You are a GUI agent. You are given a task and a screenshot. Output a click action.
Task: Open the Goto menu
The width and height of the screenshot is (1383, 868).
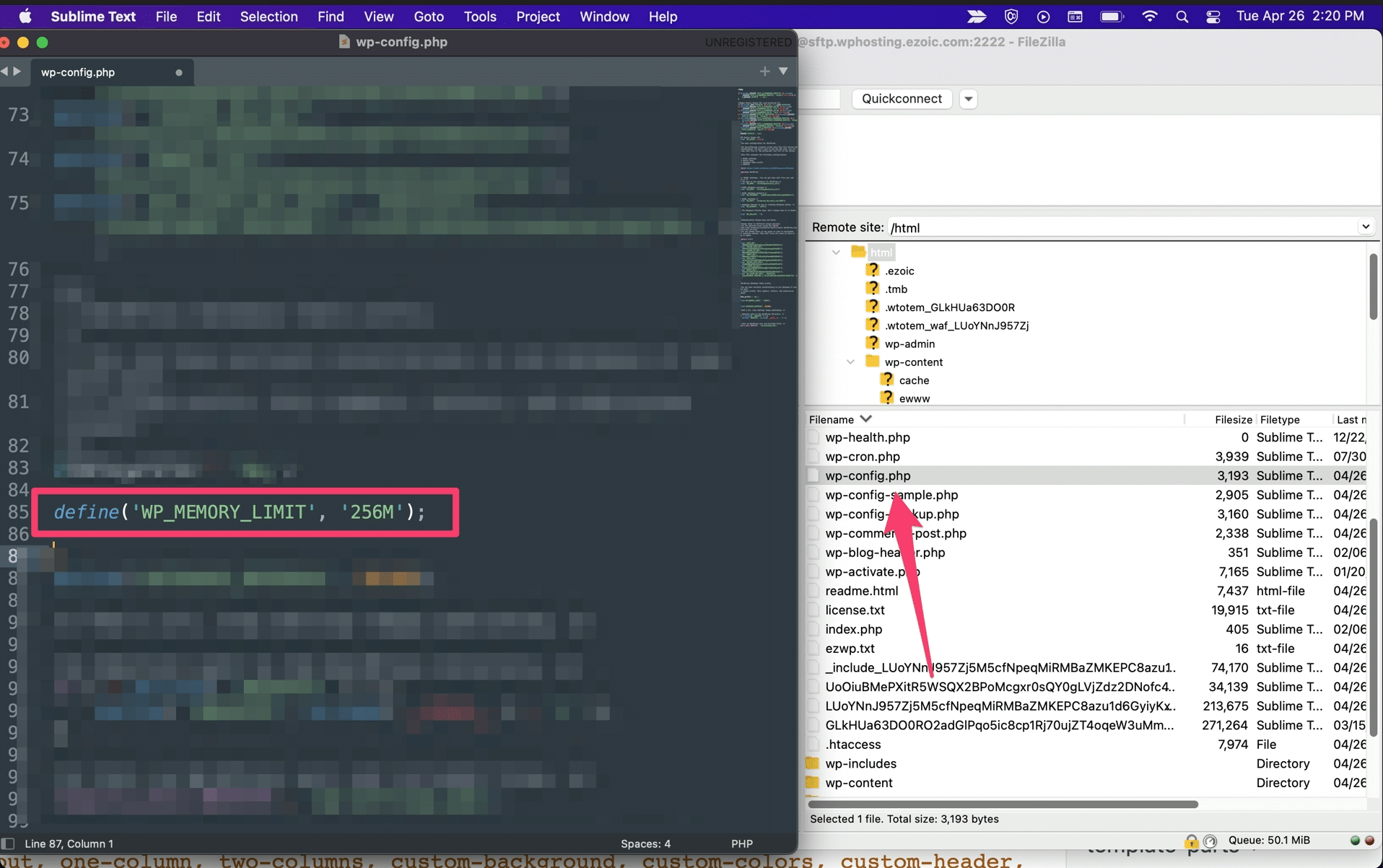(428, 17)
